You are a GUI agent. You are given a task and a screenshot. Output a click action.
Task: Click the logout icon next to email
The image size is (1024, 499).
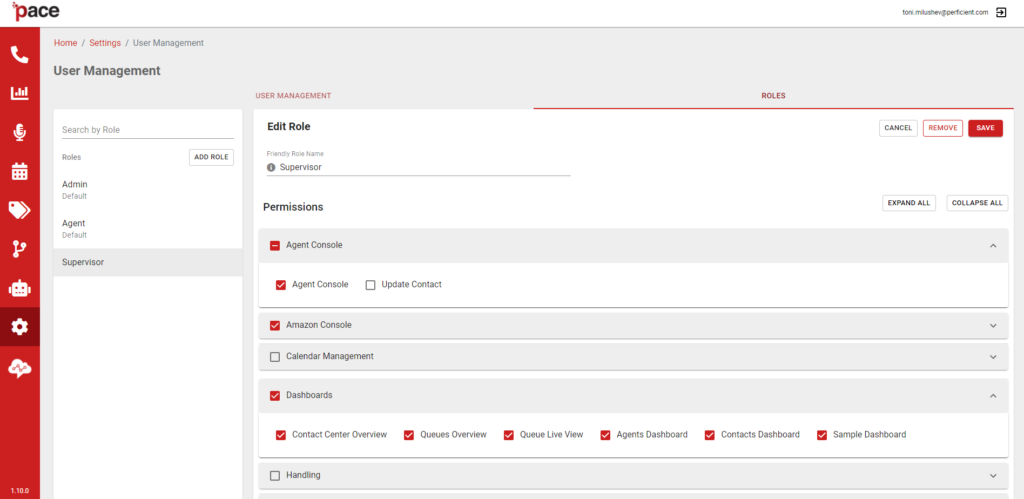tap(1000, 12)
